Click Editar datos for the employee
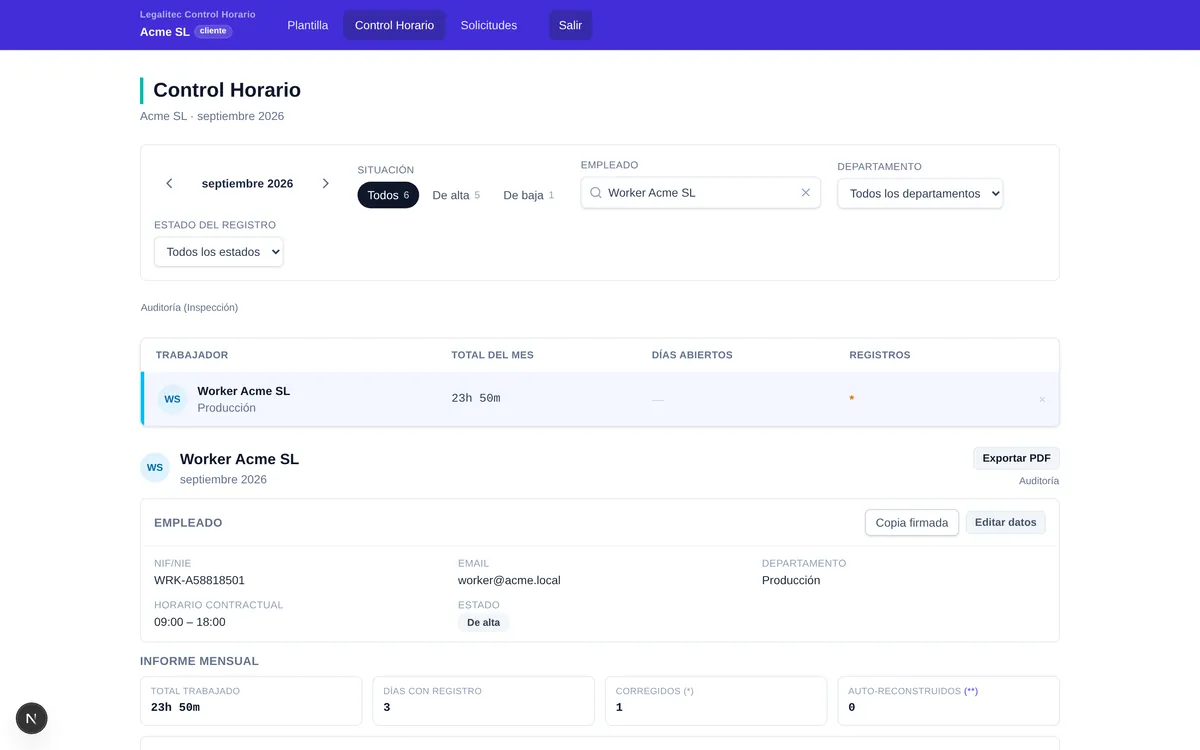Screen dimensions: 1200x750 [1006, 522]
